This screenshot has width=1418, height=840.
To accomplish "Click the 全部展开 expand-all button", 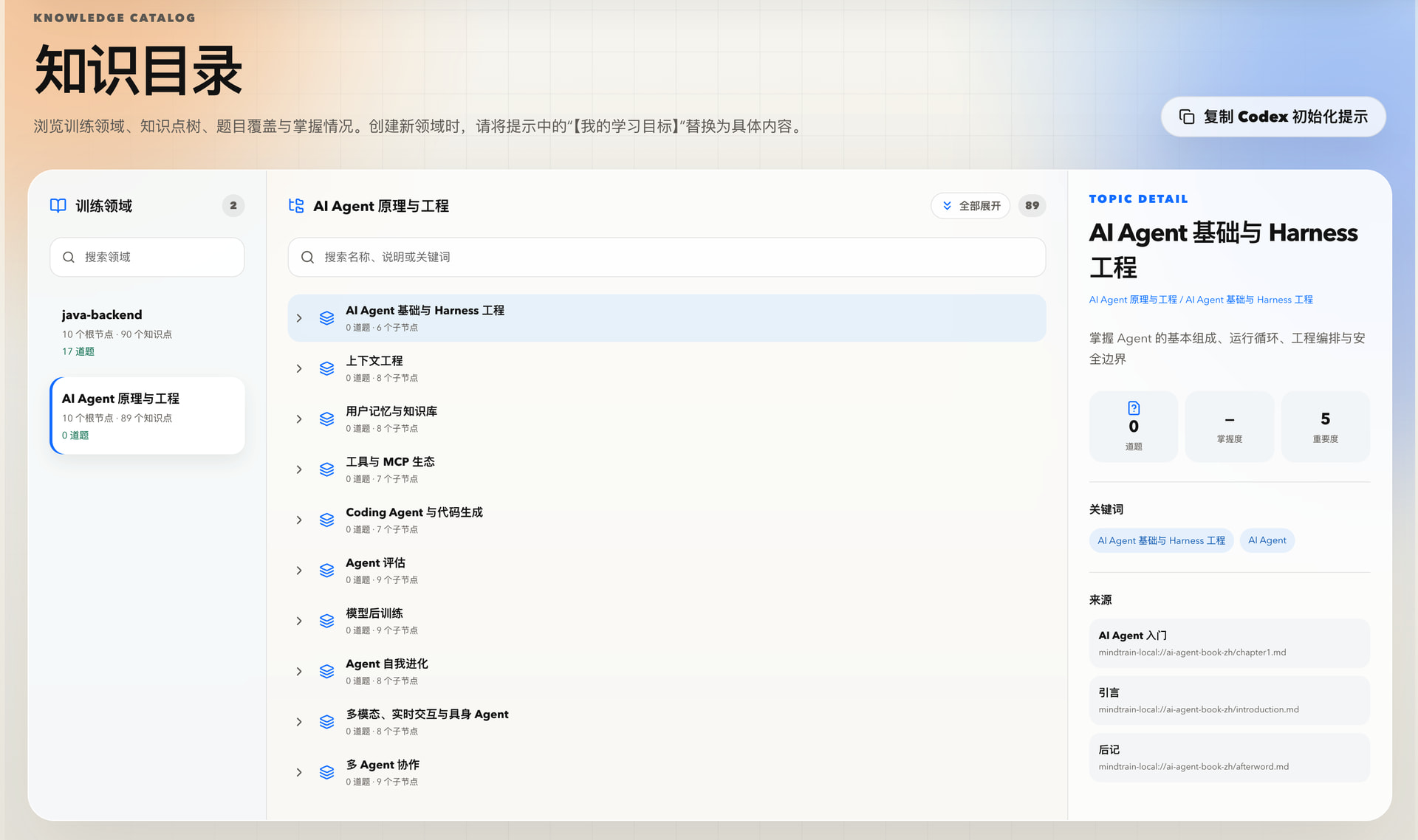I will point(970,206).
